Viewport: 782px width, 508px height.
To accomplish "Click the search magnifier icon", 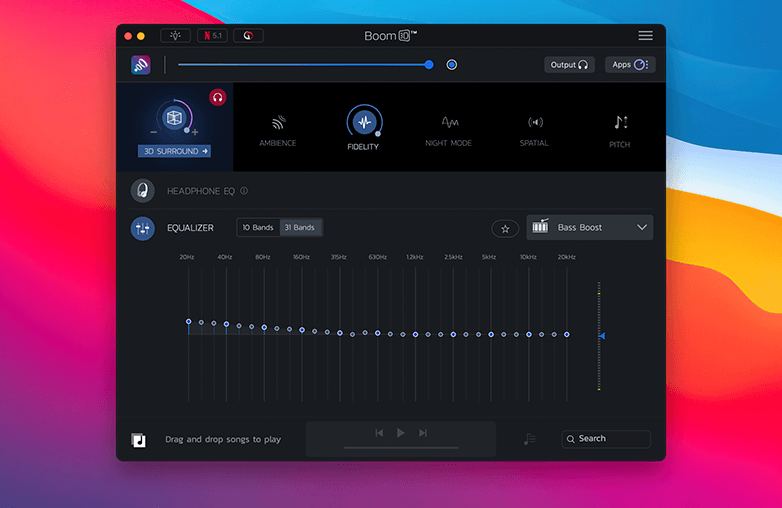I will pyautogui.click(x=571, y=439).
